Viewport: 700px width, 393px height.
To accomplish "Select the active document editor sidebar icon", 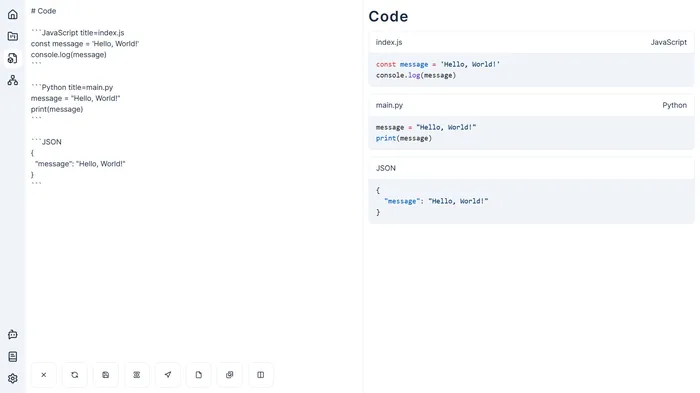I will [x=12, y=58].
